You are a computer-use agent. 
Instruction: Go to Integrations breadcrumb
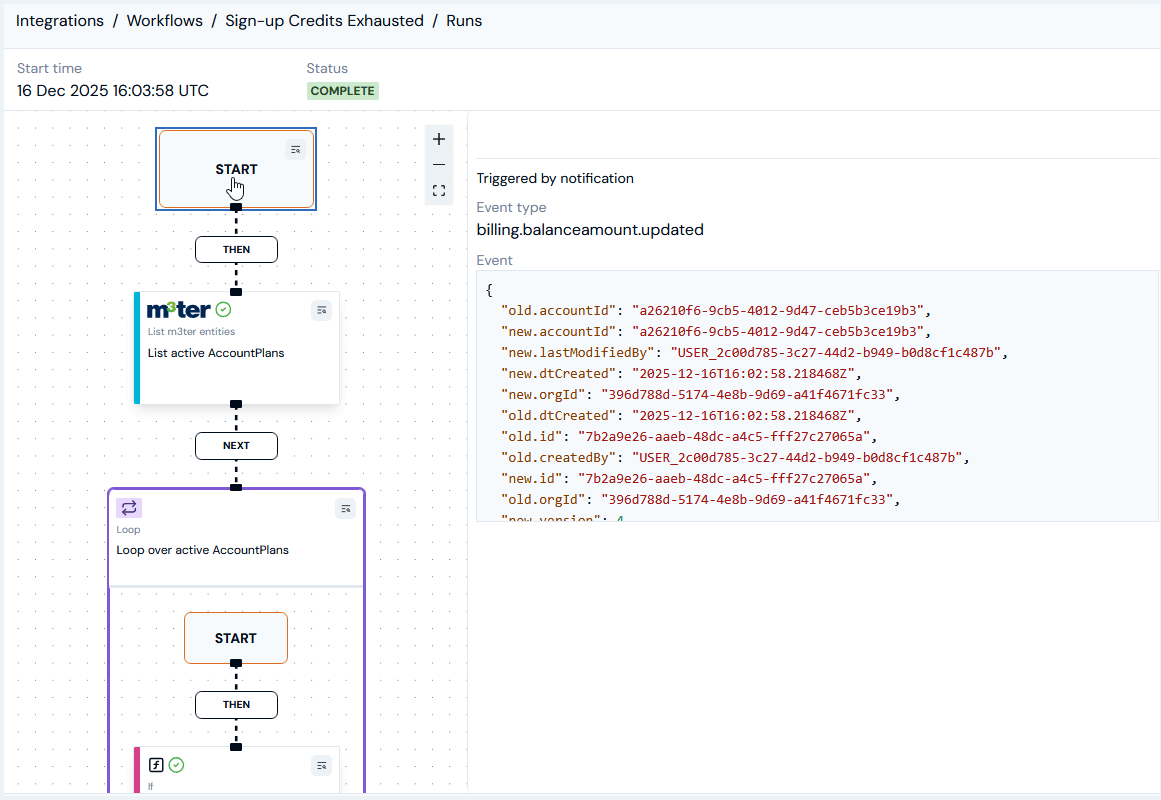[x=60, y=21]
